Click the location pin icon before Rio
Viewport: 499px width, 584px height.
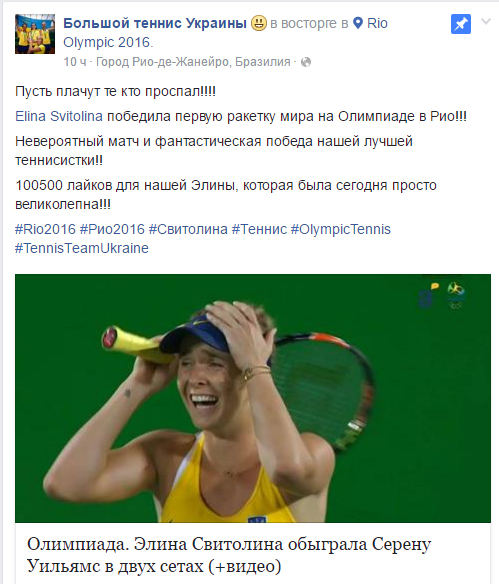(x=358, y=23)
